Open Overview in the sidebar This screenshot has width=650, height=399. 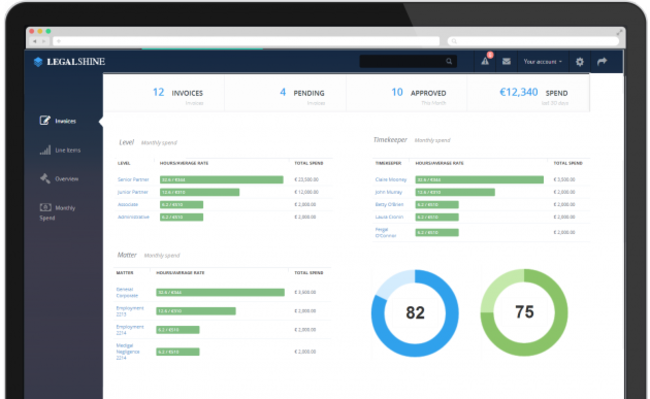point(66,179)
